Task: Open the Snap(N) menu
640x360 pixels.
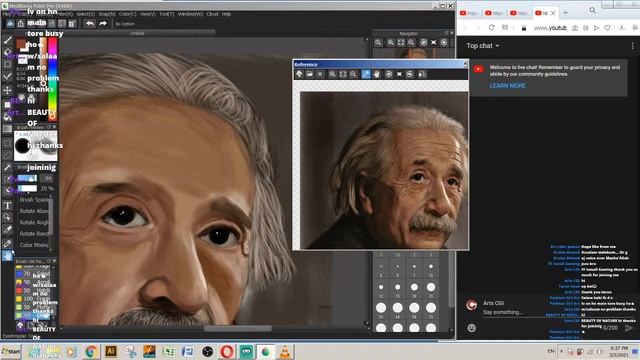Action: pos(107,14)
